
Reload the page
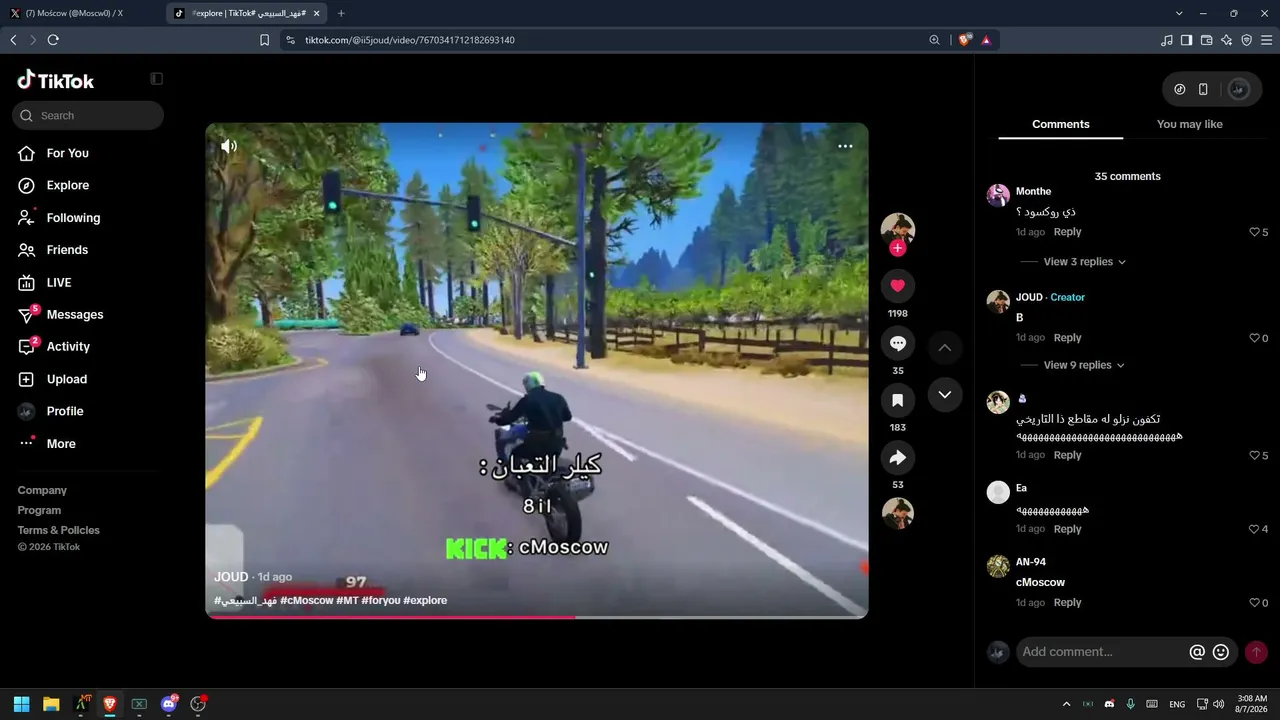(53, 40)
